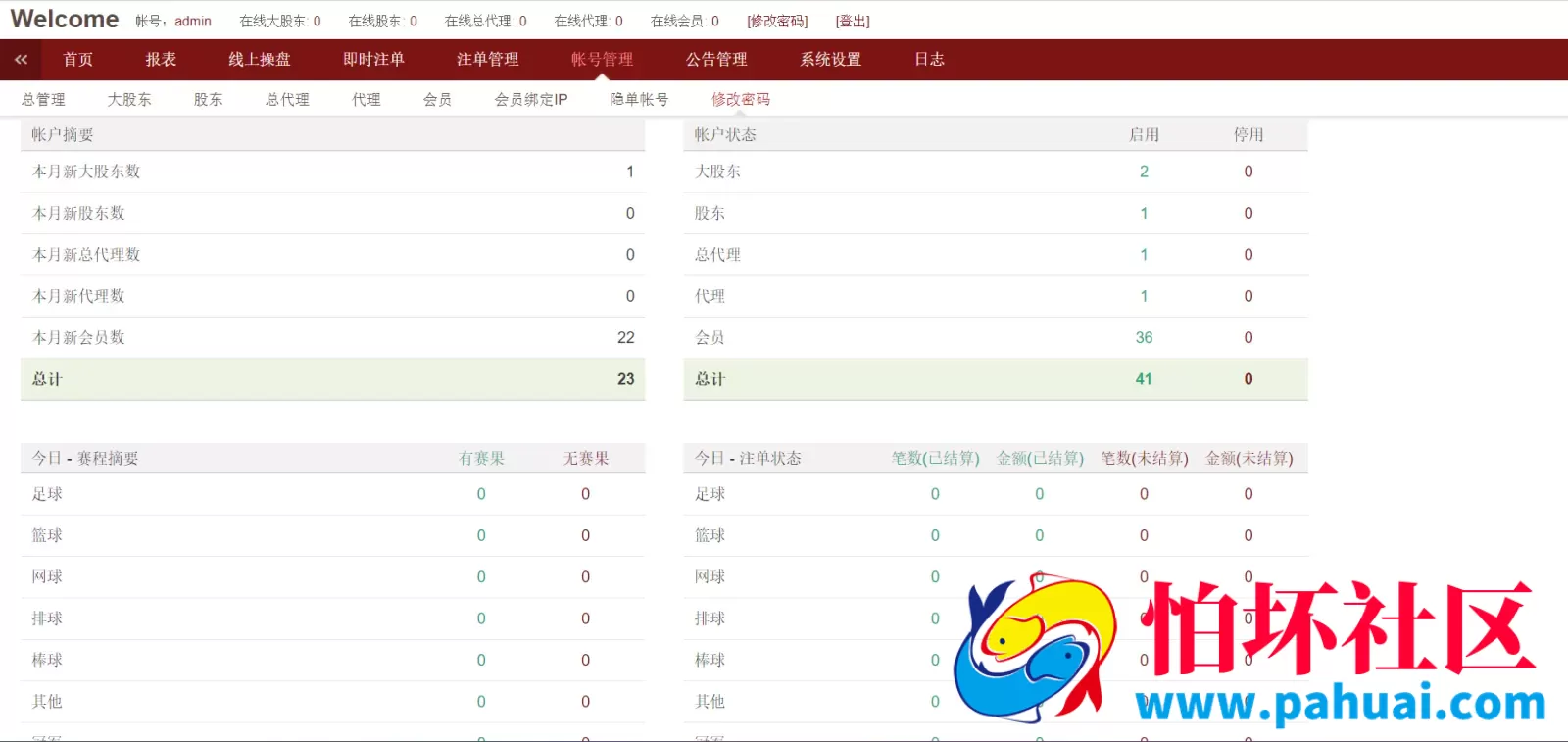Collapse sidebar with double-chevron icon
The image size is (1568, 742).
point(21,60)
